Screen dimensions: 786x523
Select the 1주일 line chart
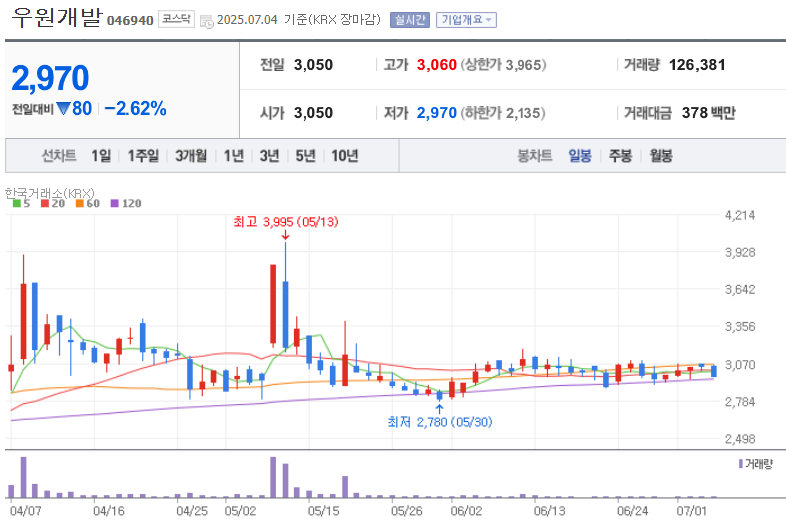pos(143,156)
